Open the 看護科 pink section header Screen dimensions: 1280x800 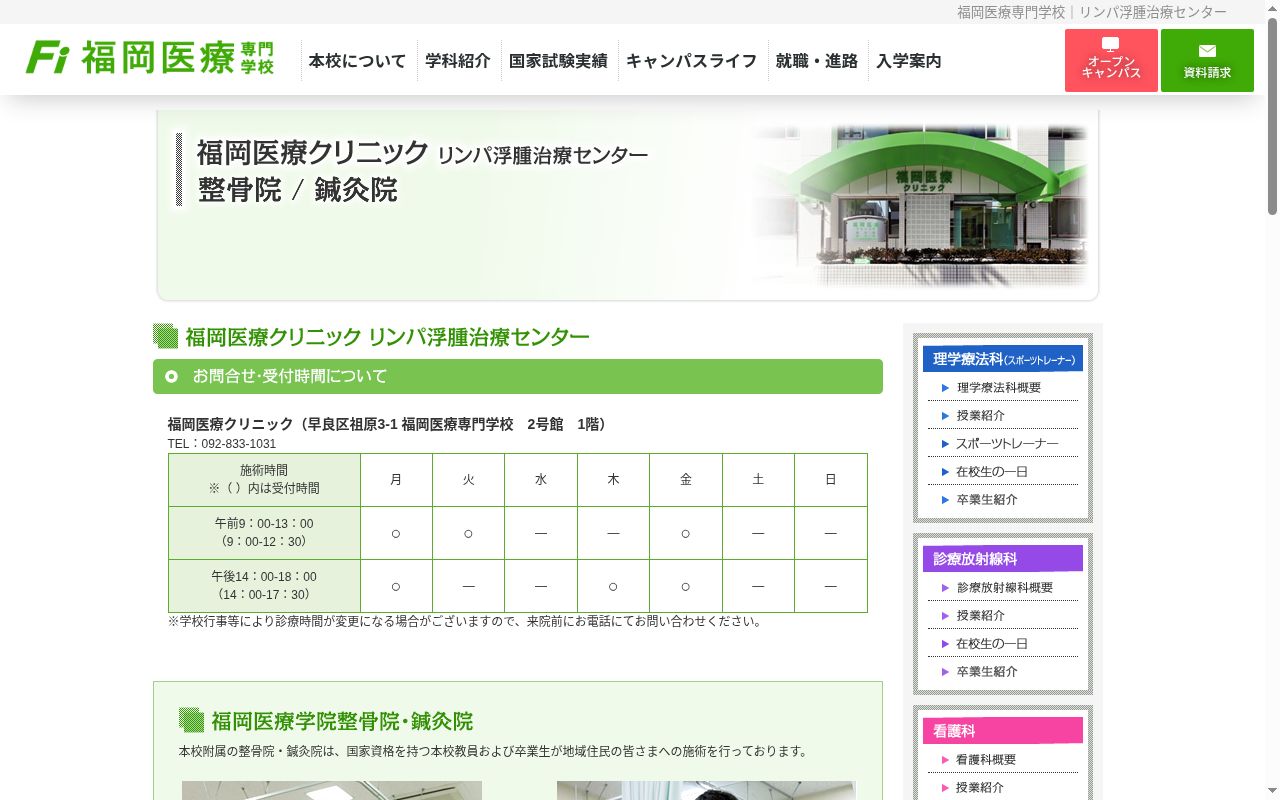click(1003, 731)
